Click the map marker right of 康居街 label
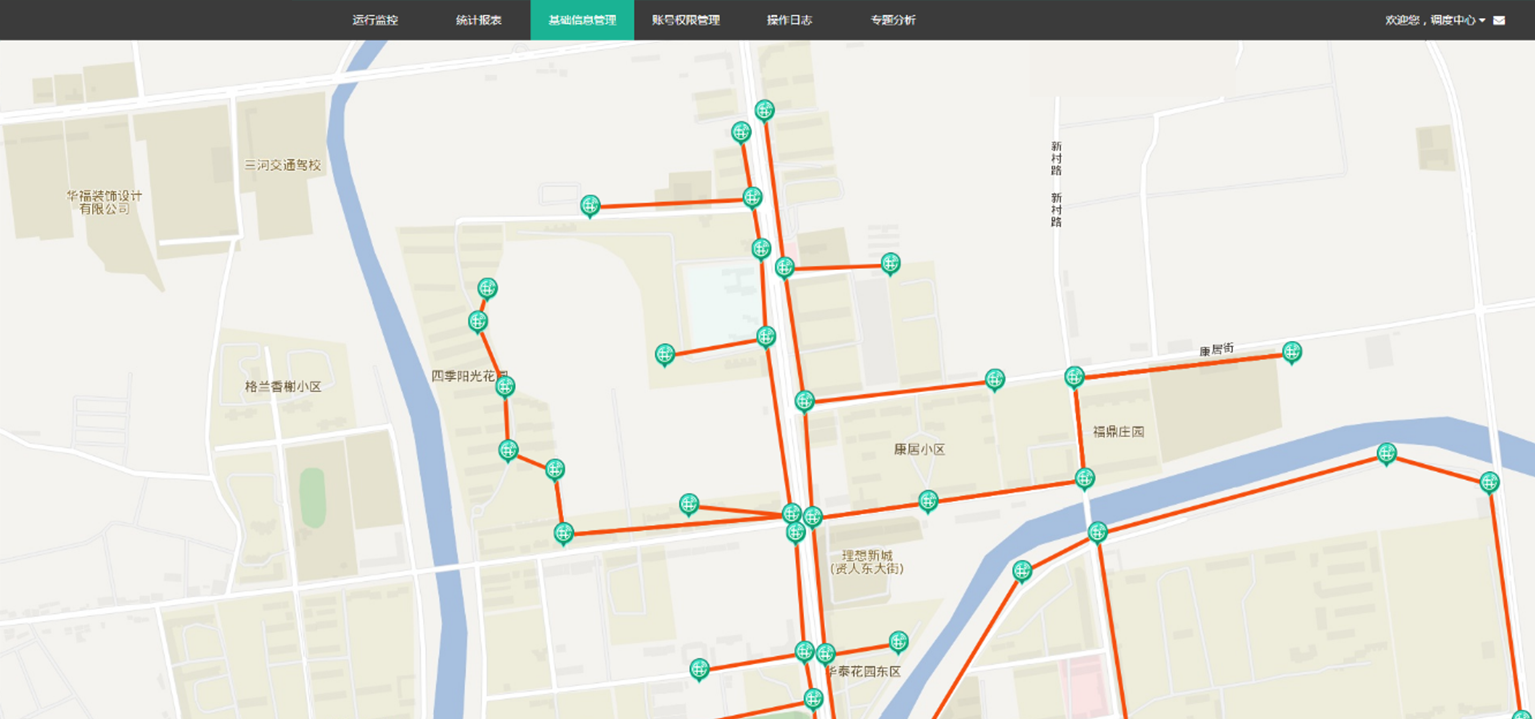This screenshot has width=1535, height=719. pyautogui.click(x=1292, y=352)
